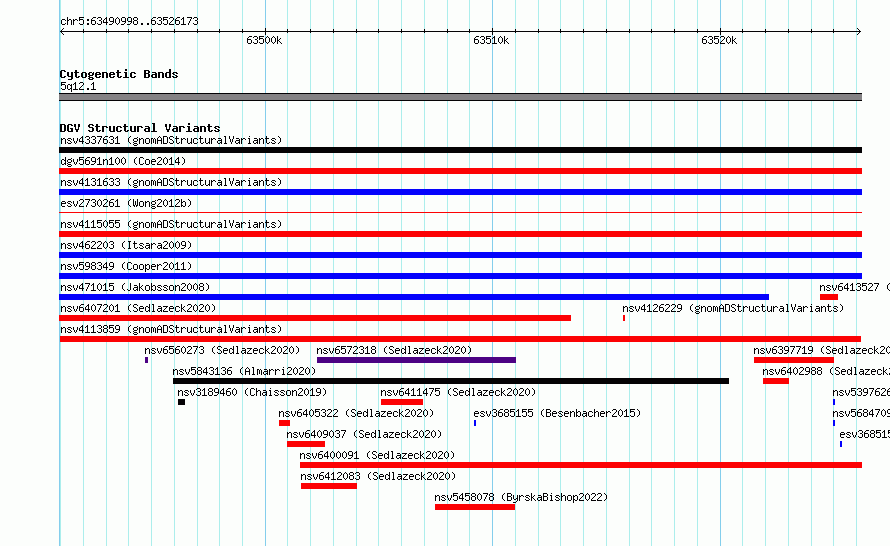
Task: Open nsv5458078 (ByrskaBishop2022) variant label
Action: pyautogui.click(x=521, y=497)
